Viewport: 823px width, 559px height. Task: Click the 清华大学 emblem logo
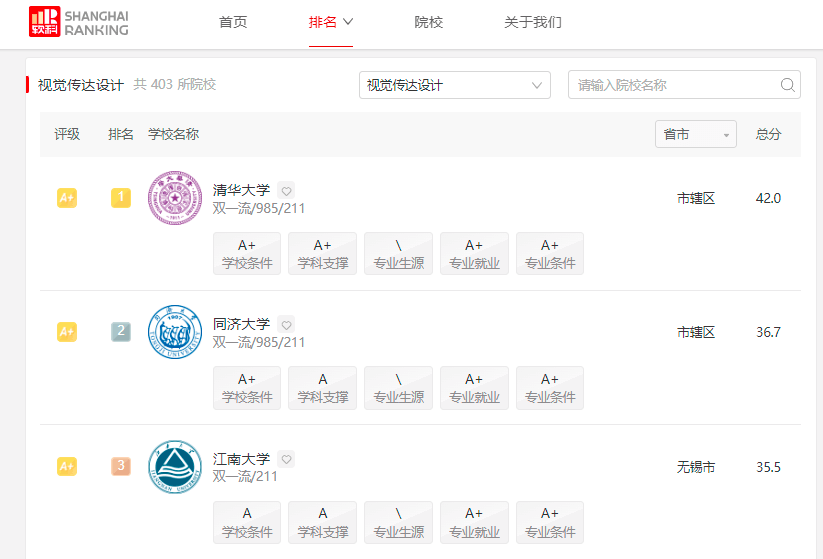[175, 198]
